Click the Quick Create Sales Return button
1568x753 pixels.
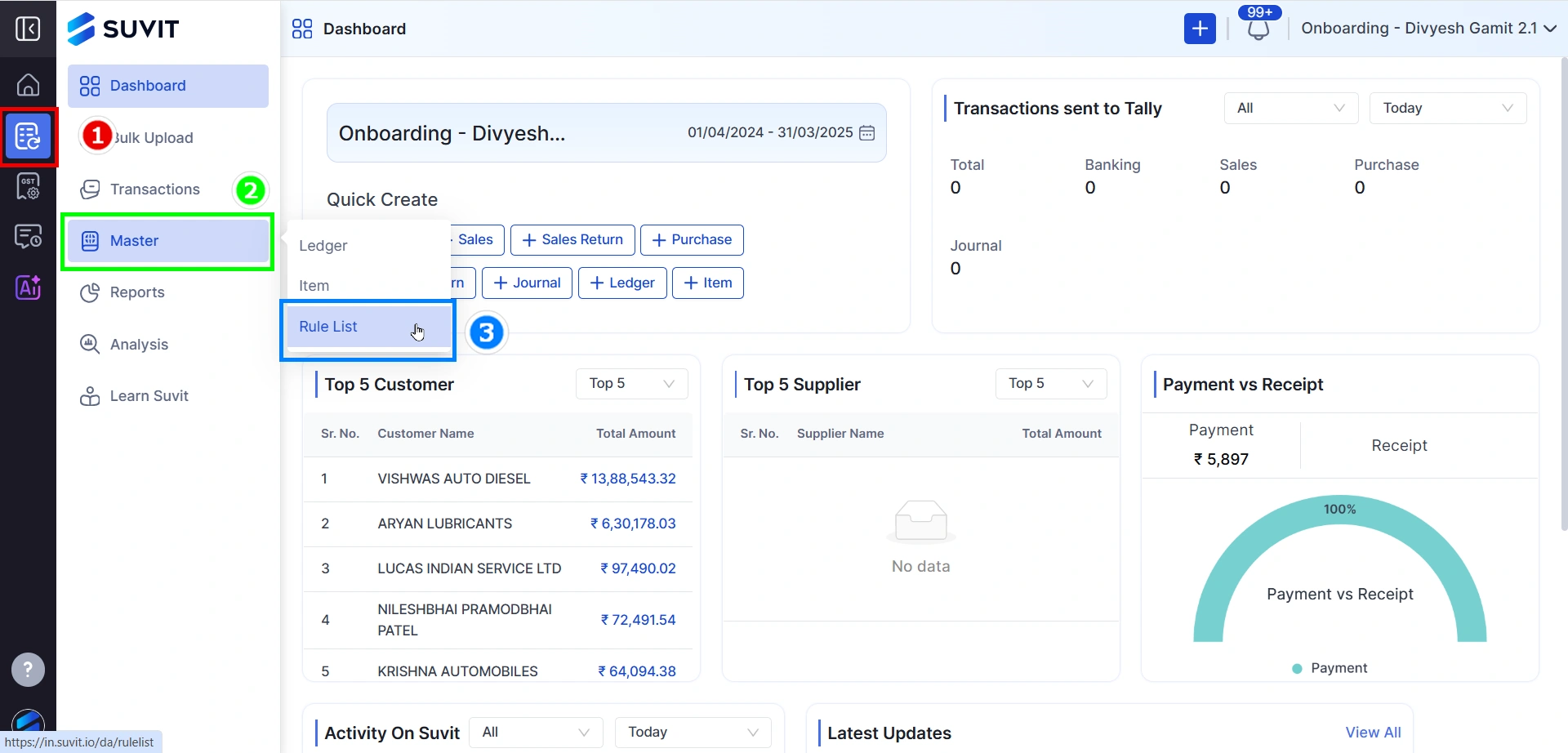pyautogui.click(x=572, y=240)
